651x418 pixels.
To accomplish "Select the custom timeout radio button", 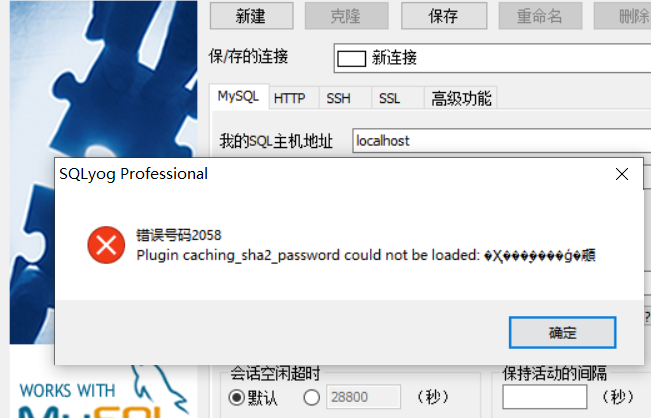I will 311,398.
